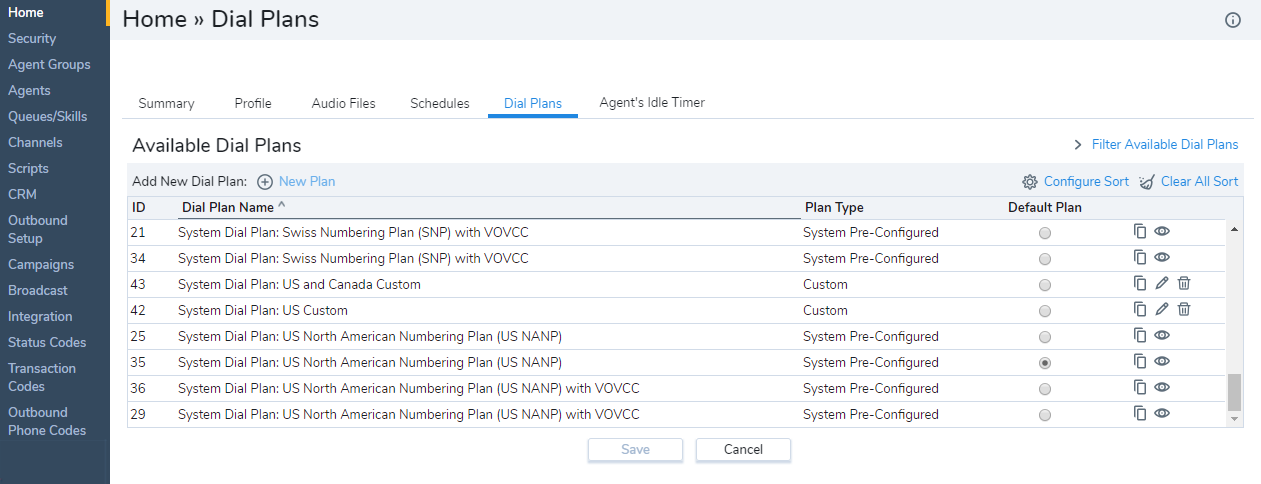Screen dimensions: 1261x484
Task: View dial plan ID 21 with eye icon
Action: [1162, 231]
